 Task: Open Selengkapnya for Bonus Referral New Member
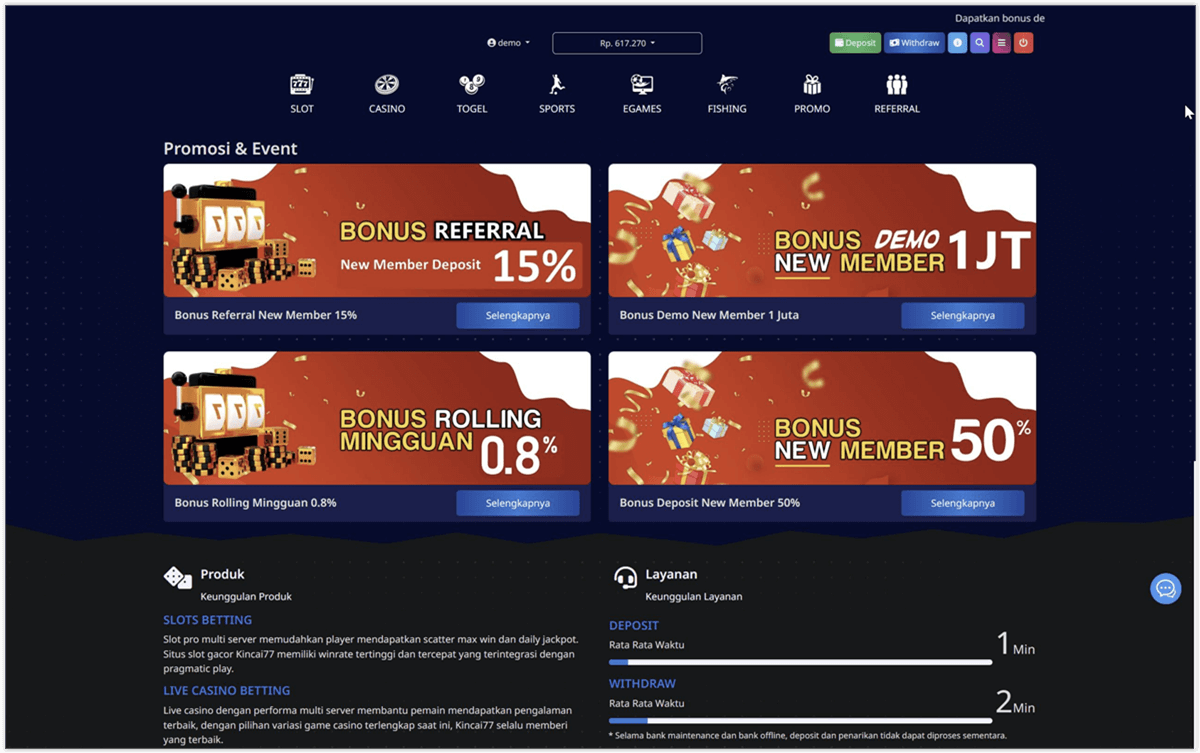click(518, 315)
